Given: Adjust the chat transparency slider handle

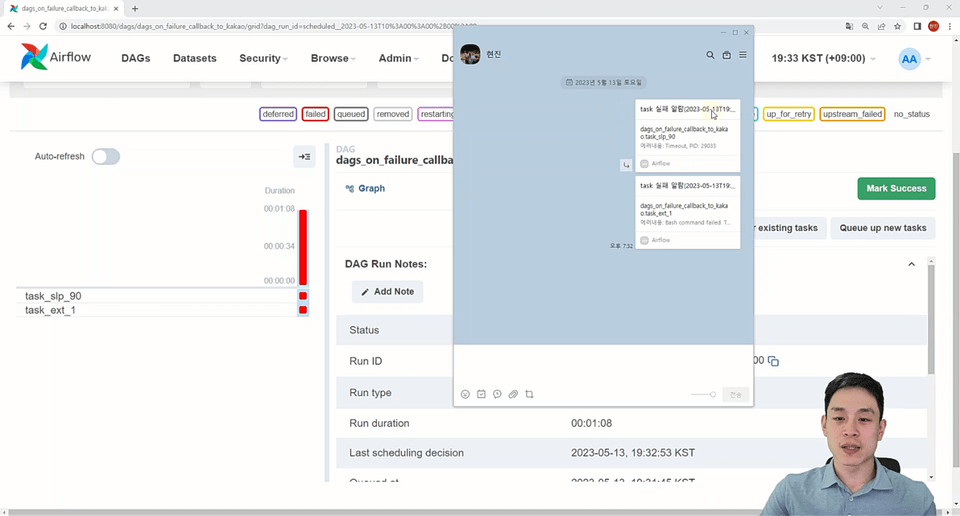Looking at the screenshot, I should [713, 395].
